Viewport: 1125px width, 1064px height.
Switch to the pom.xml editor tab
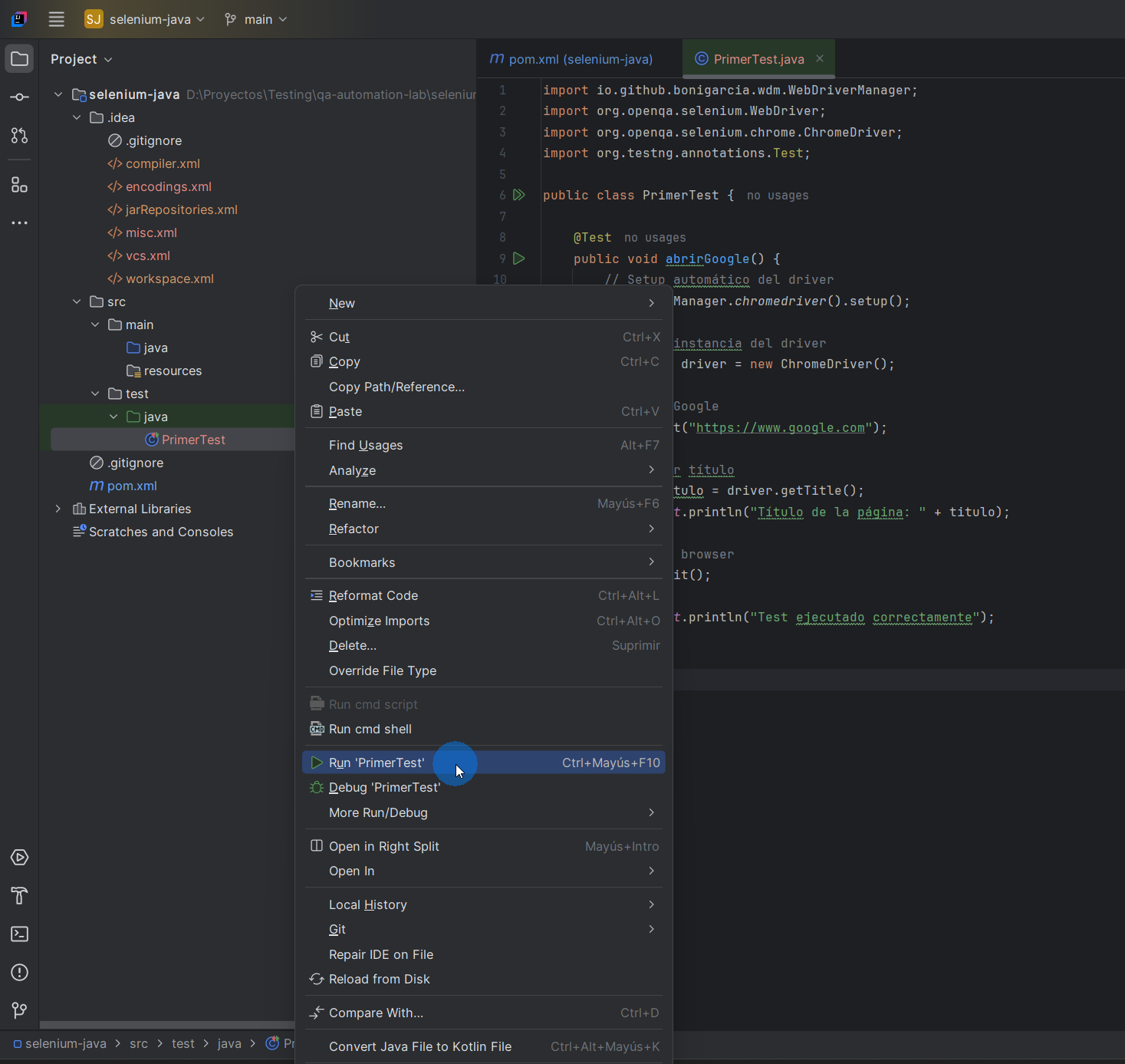[x=571, y=58]
